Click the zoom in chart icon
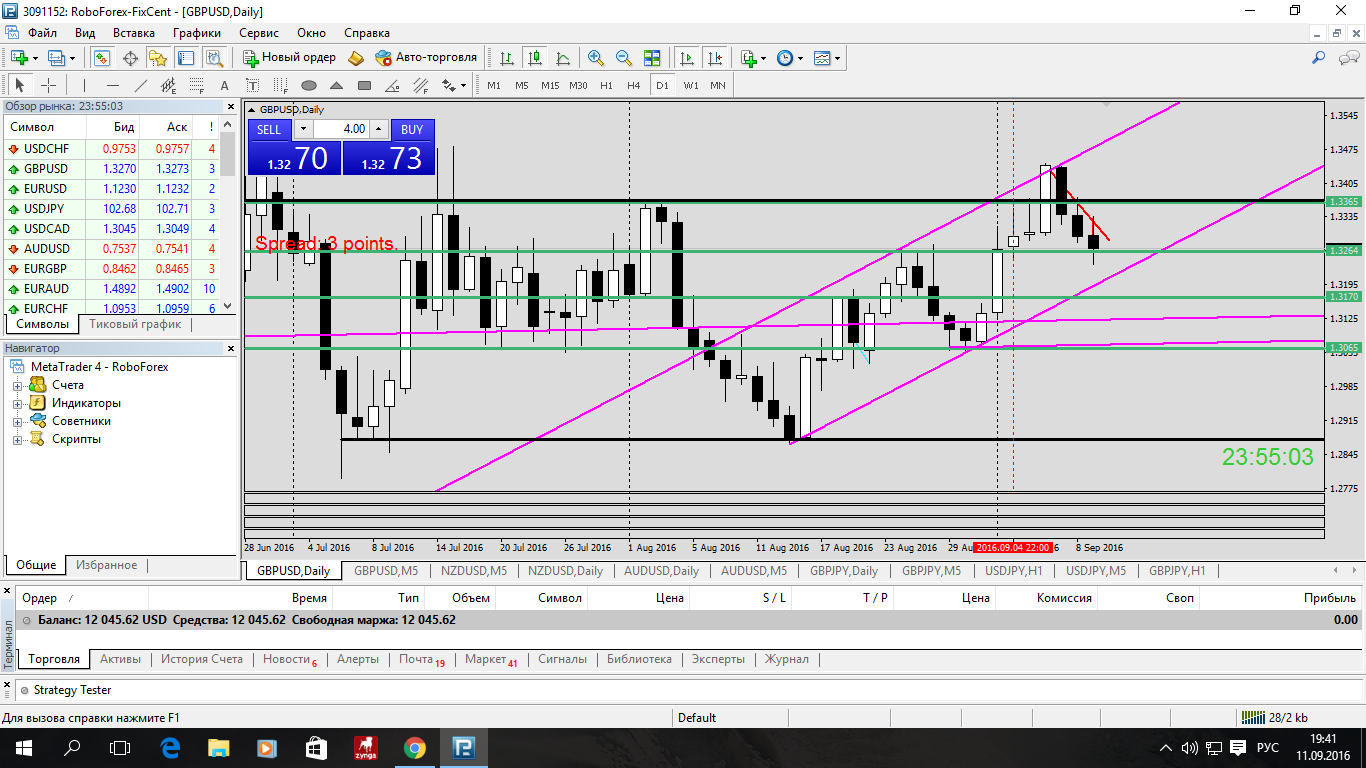Viewport: 1366px width, 768px height. [x=596, y=58]
